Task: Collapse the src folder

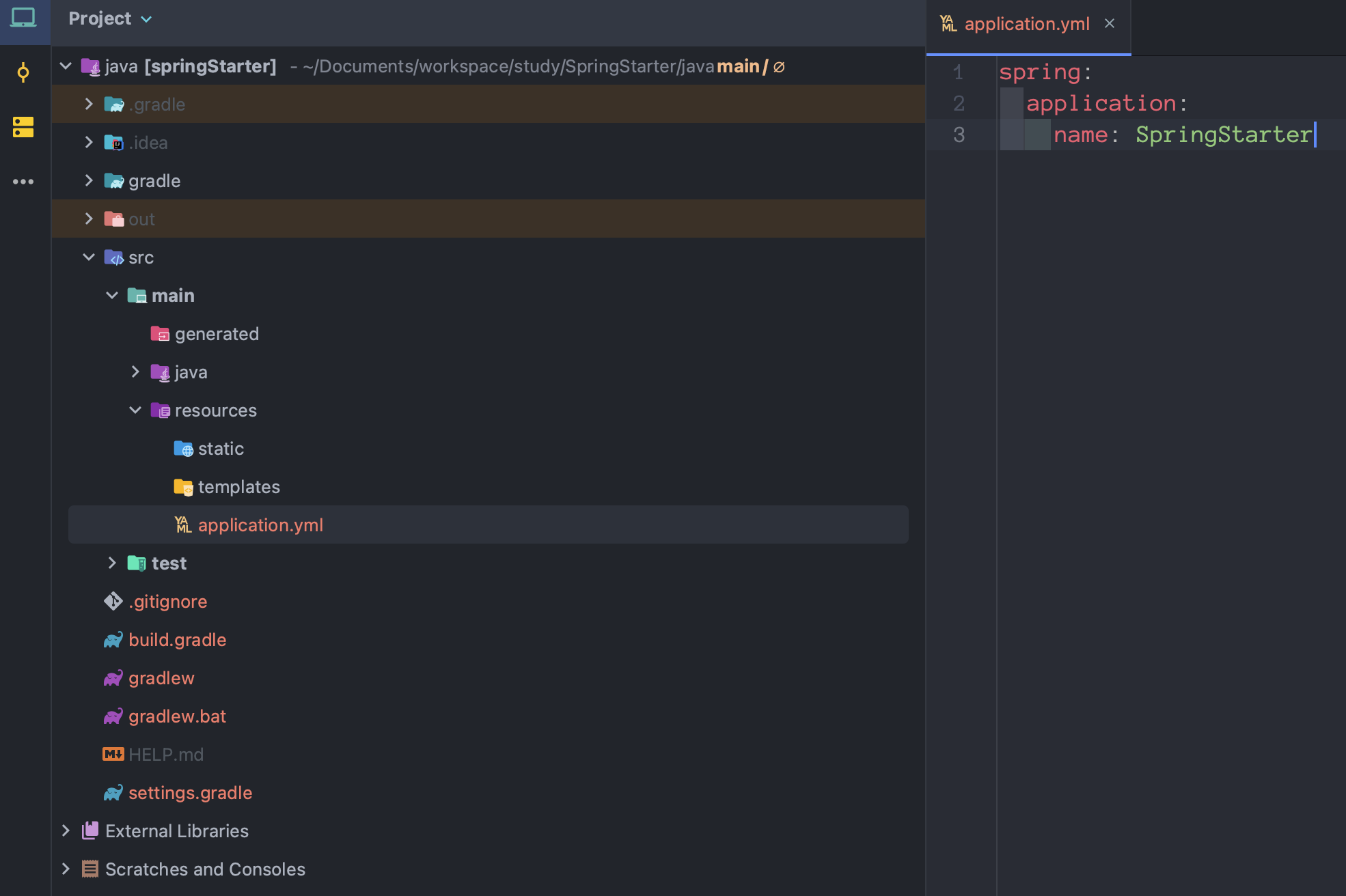Action: click(x=89, y=257)
